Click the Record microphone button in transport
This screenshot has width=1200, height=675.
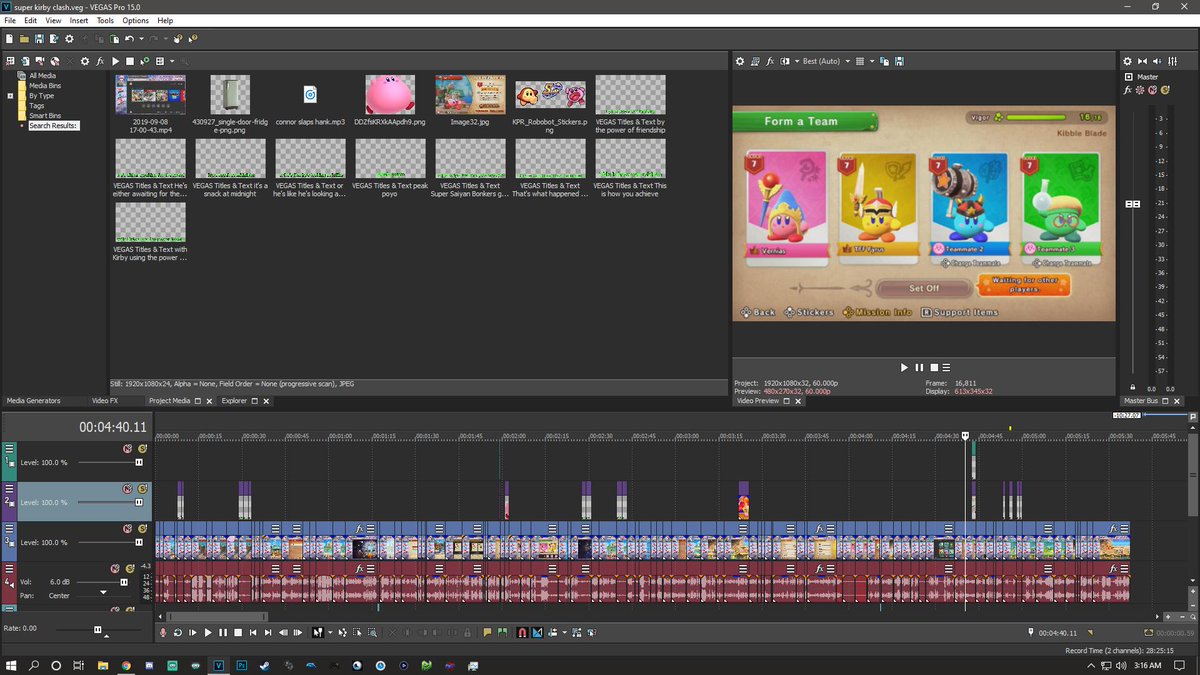163,633
